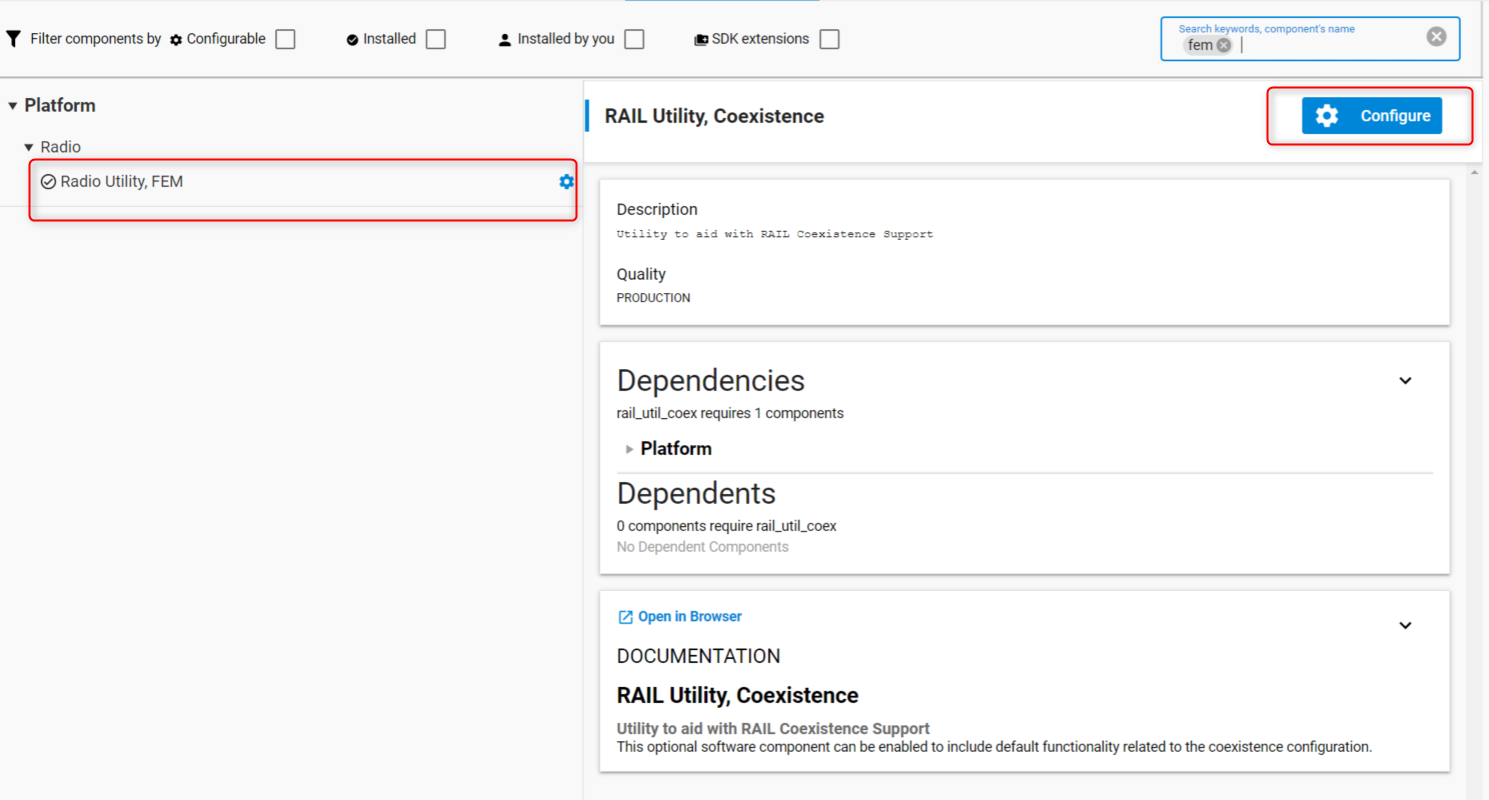Image resolution: width=1489 pixels, height=800 pixels.
Task: Click the Open in Browser external link icon
Action: coord(626,617)
